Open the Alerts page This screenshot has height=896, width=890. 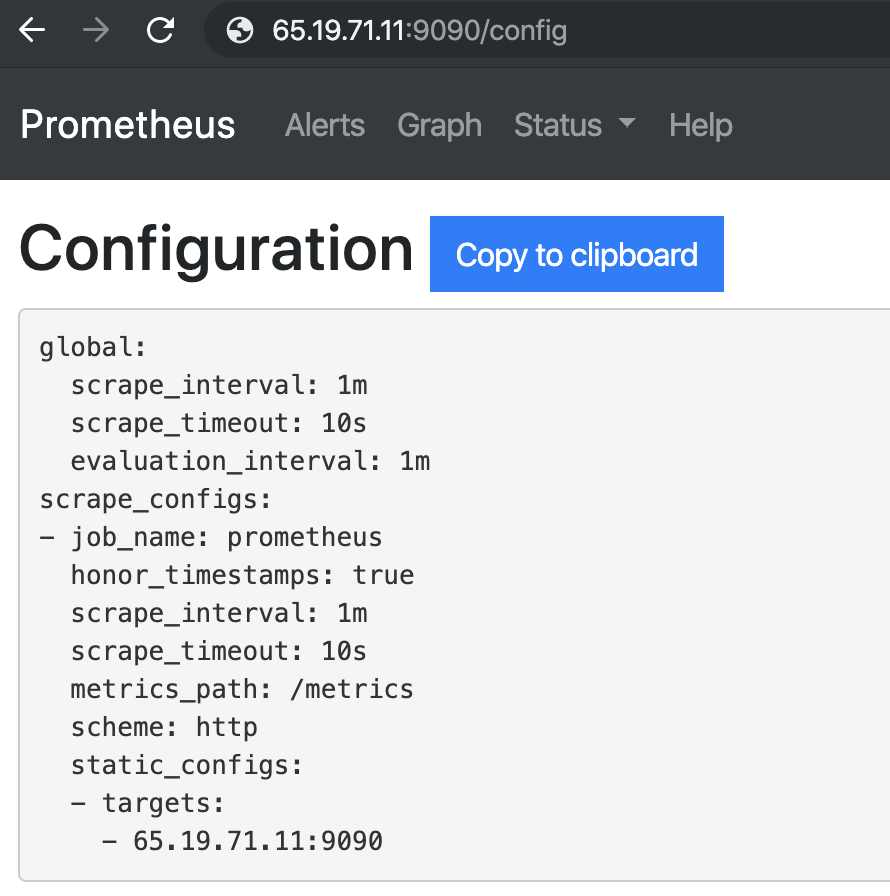325,125
